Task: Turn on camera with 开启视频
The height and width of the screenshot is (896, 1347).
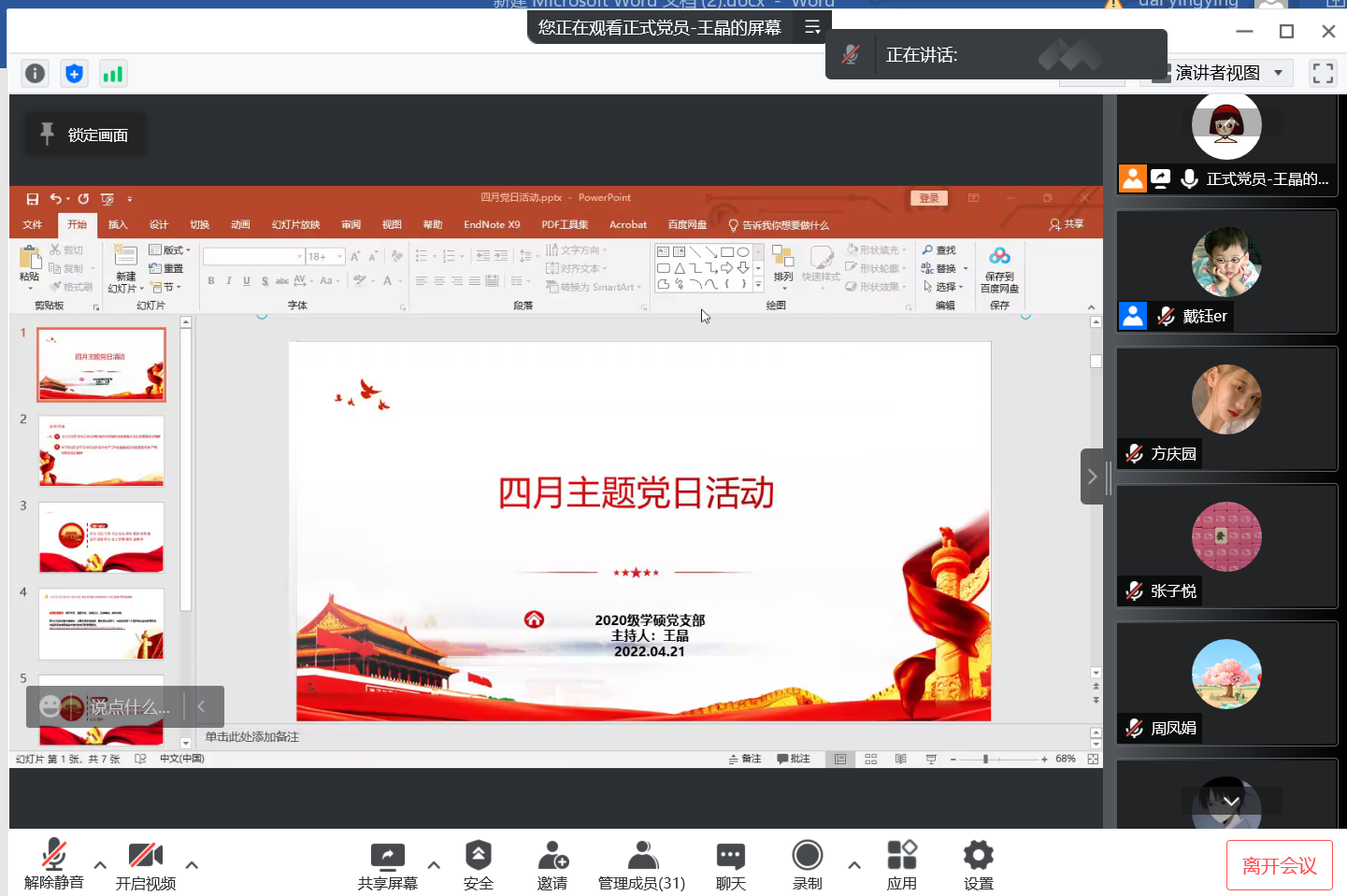Action: [145, 865]
